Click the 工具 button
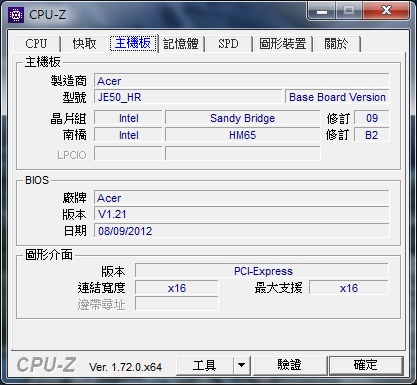 pyautogui.click(x=205, y=365)
